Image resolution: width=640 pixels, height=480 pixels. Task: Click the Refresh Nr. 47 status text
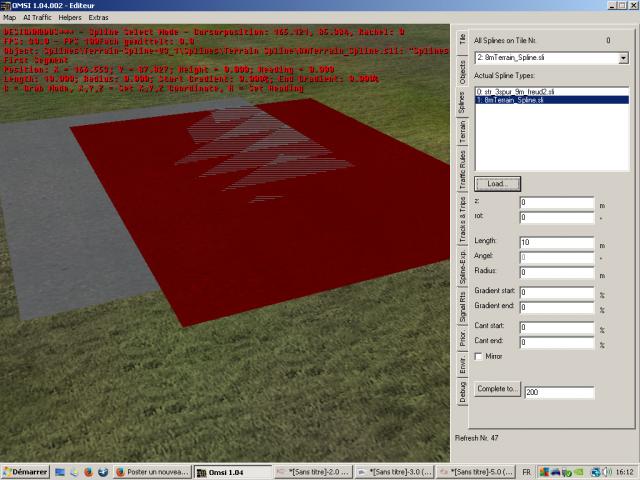[476, 438]
